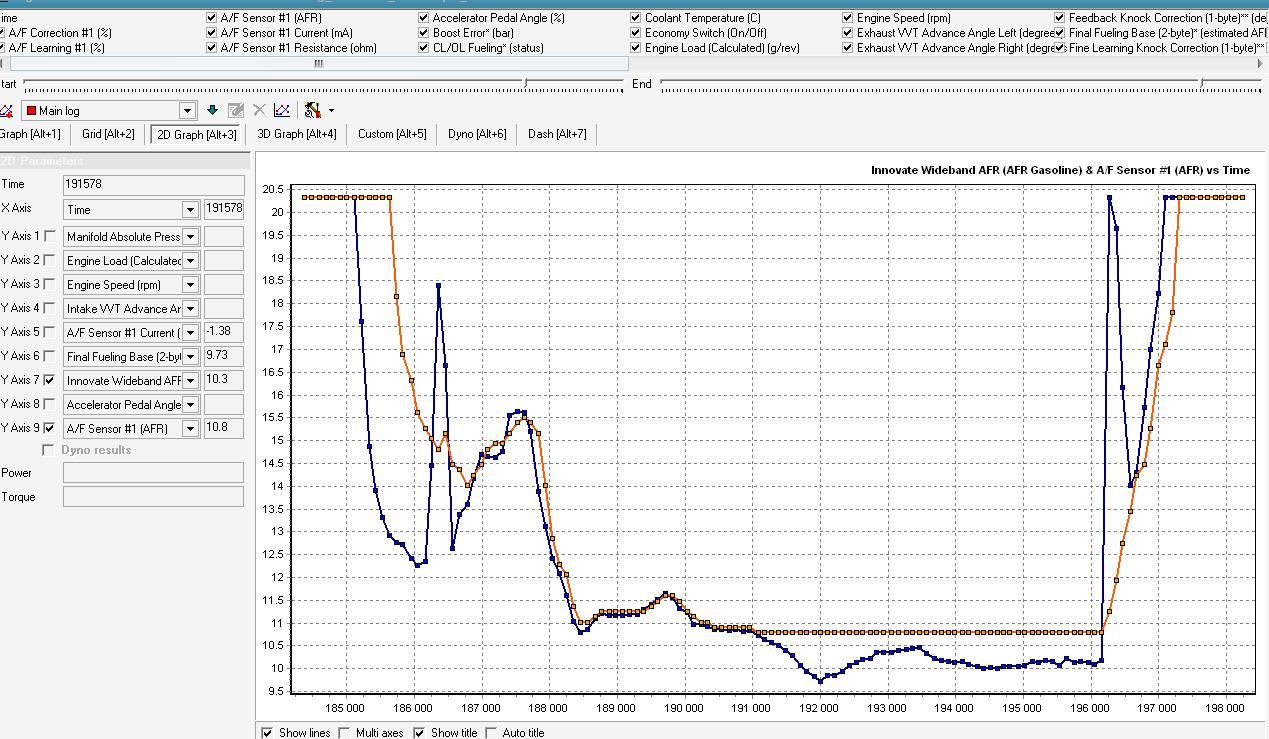1269x739 pixels.
Task: Open Y Axis 4 Intake VVT Advance dropdown
Action: click(x=190, y=309)
